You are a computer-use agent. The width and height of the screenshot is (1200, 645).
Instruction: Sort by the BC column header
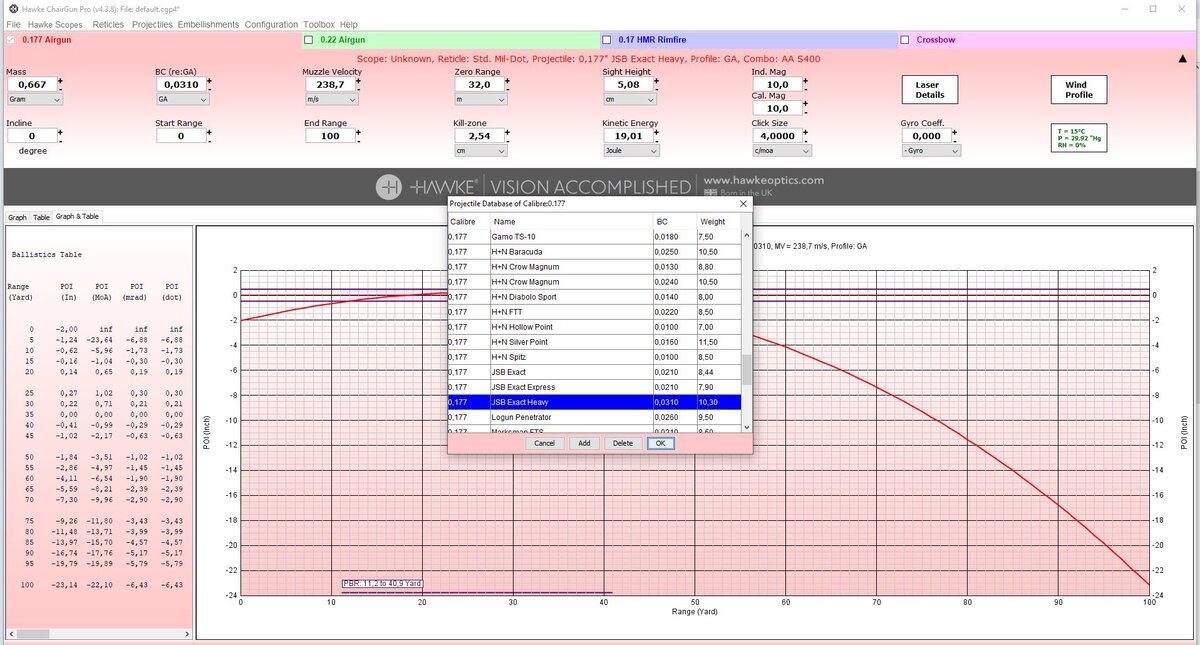[674, 221]
